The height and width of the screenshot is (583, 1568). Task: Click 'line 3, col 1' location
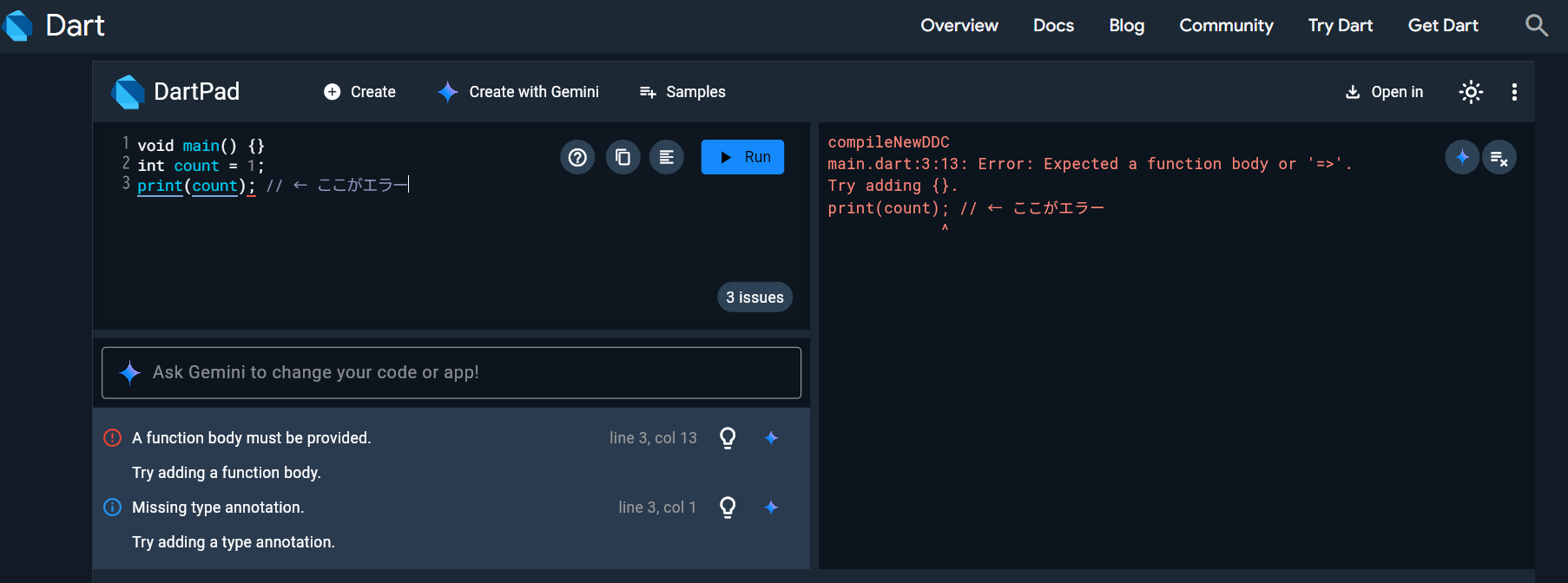657,508
